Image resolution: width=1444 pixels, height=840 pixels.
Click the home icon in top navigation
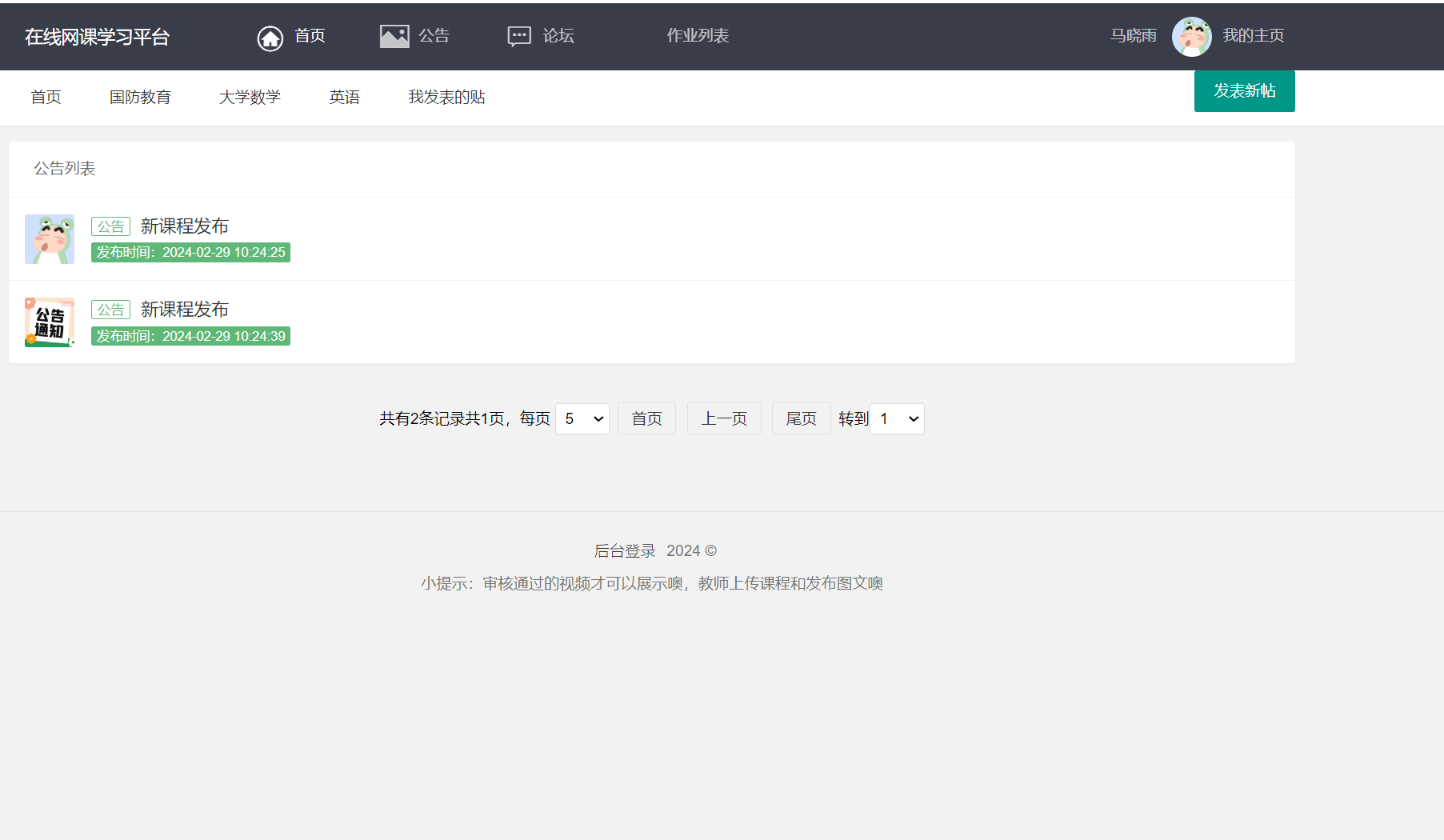click(270, 37)
